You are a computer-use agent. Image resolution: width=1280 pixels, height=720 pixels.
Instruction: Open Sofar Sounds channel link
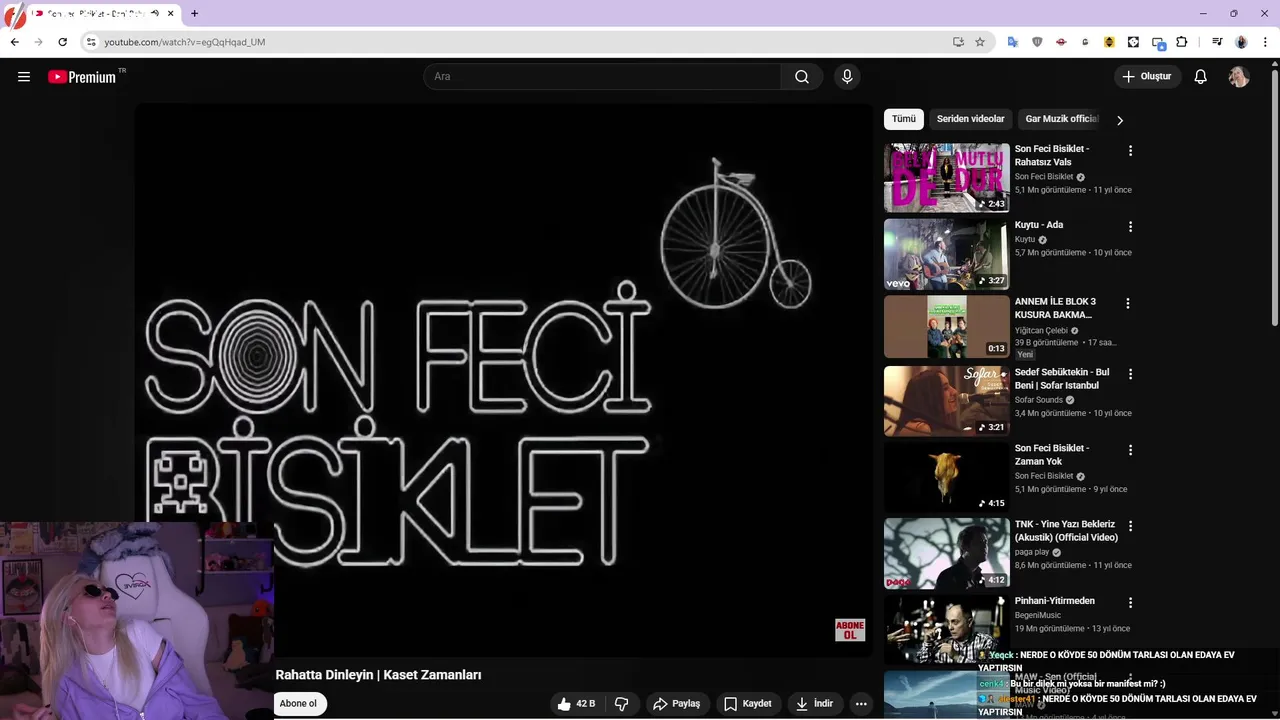1039,400
